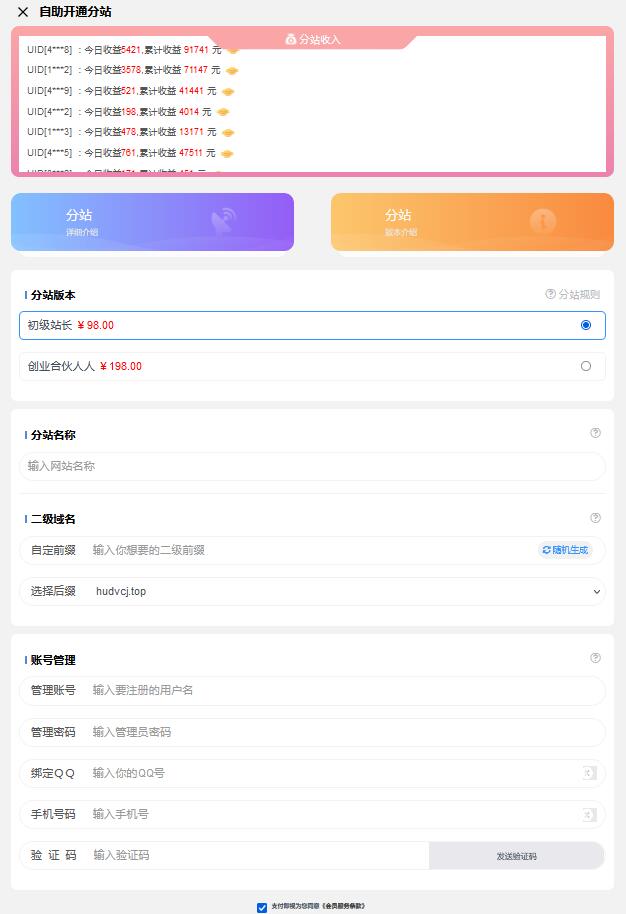Focus the 管理账号 username field
The height and width of the screenshot is (914, 626).
coord(312,691)
